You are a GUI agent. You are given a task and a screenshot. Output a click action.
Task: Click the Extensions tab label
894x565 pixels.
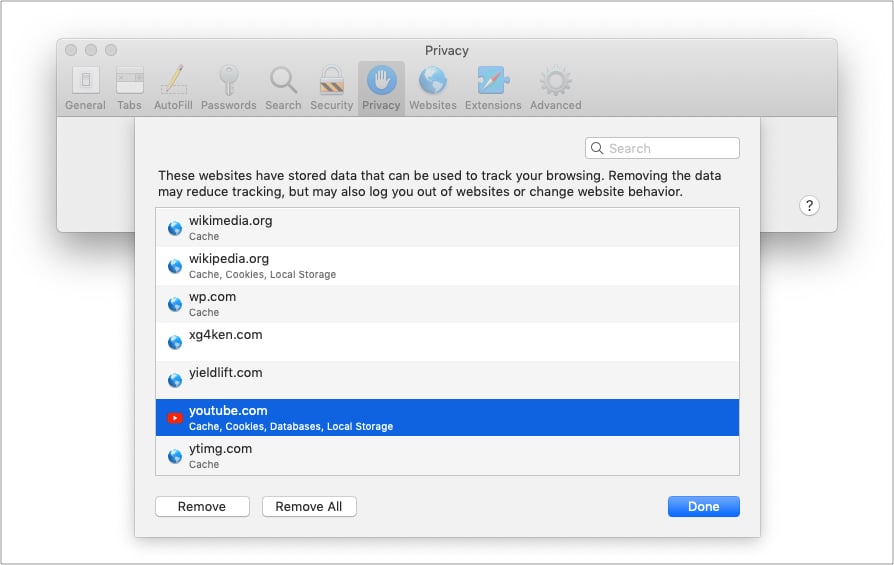tap(493, 105)
